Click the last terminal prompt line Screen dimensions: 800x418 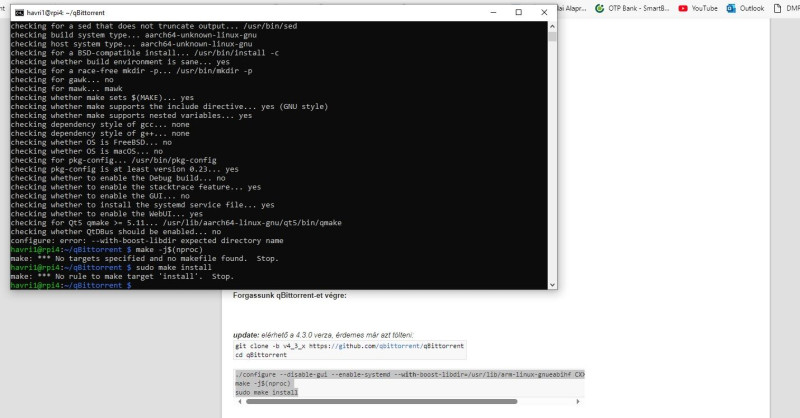(71, 285)
